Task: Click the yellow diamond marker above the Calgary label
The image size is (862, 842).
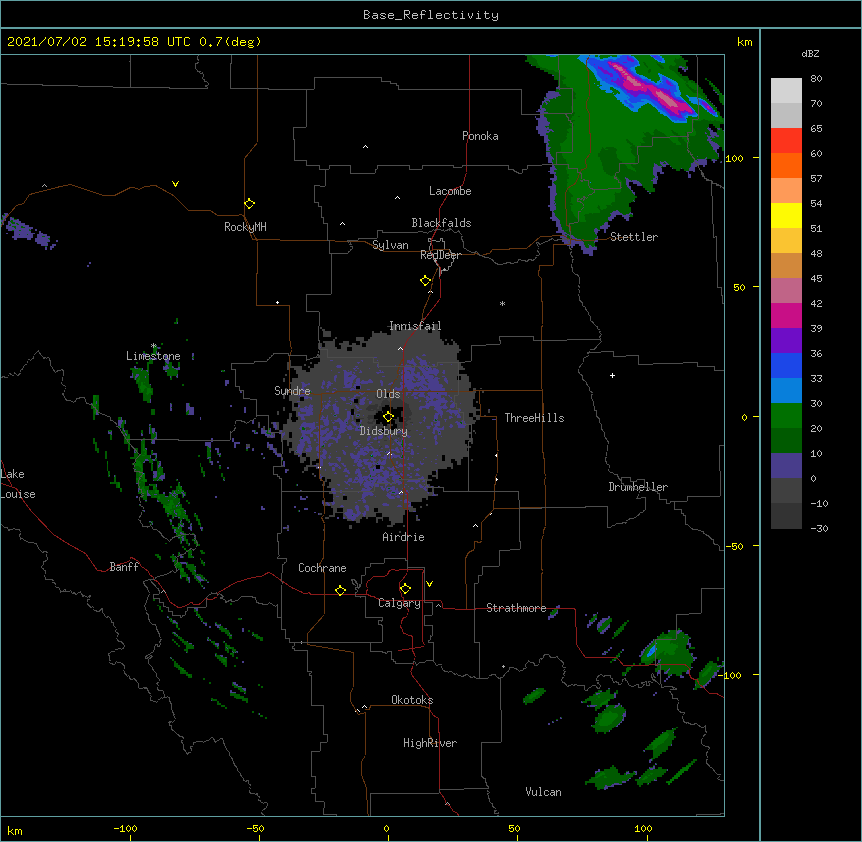Action: pyautogui.click(x=405, y=589)
